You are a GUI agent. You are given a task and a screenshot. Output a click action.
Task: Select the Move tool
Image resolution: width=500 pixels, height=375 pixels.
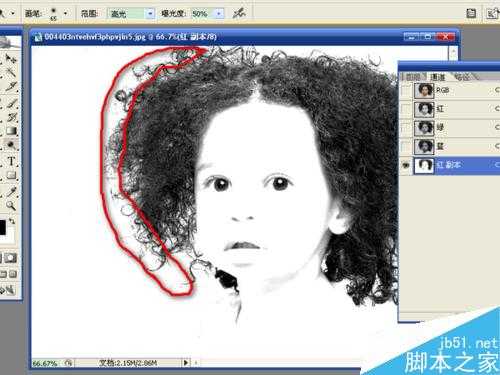(11, 59)
